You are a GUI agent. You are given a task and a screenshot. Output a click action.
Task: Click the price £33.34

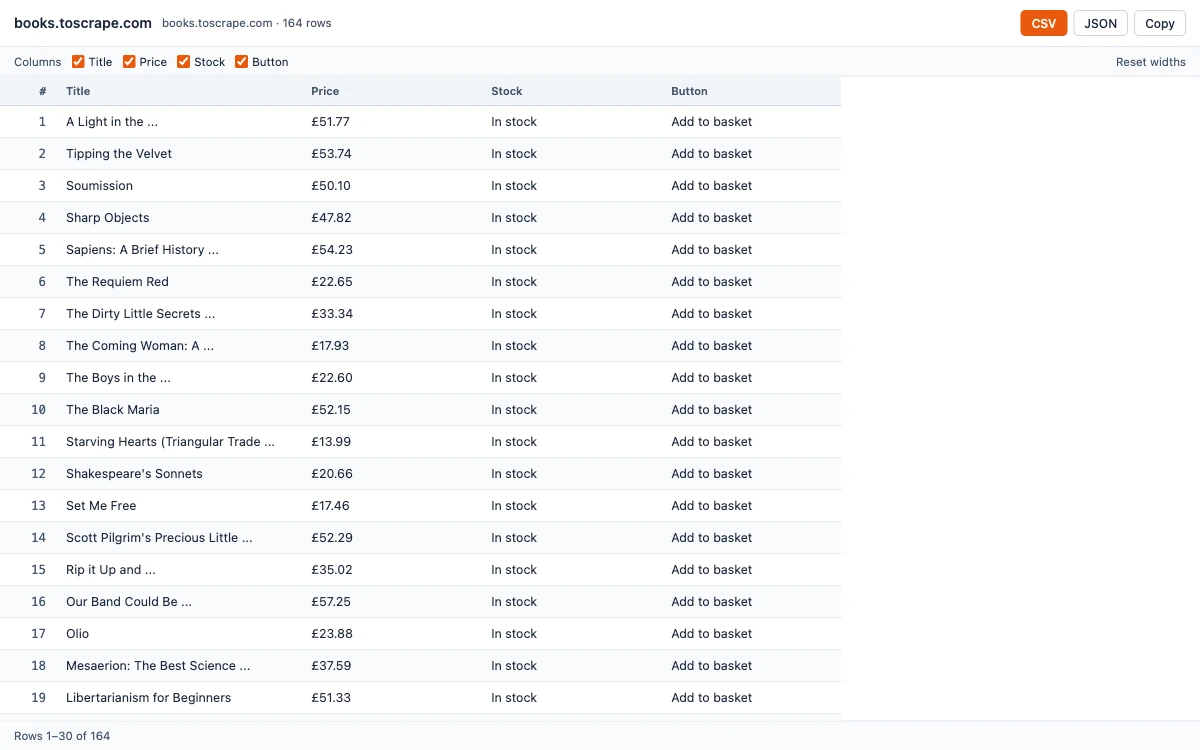coord(332,314)
